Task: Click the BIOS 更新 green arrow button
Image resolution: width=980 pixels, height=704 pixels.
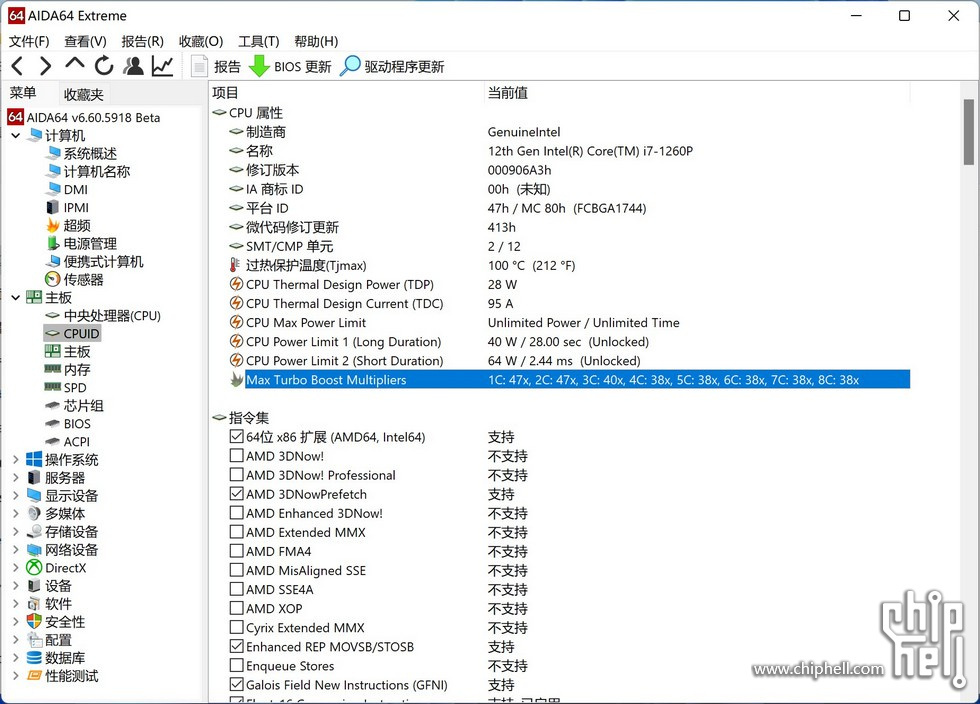Action: (290, 66)
